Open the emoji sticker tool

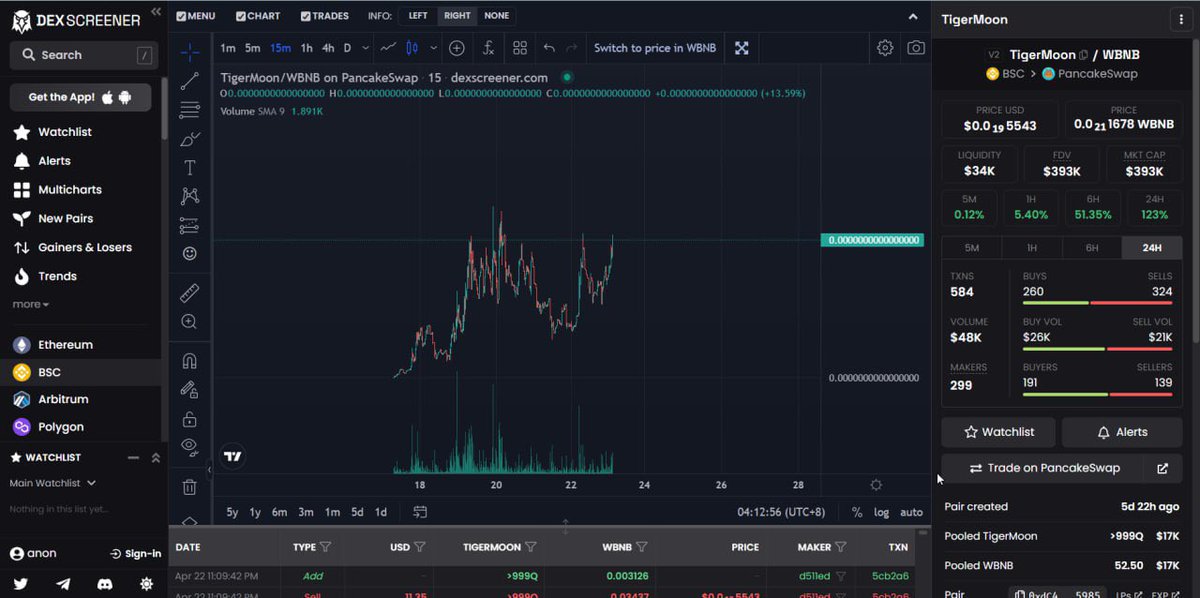click(x=190, y=254)
